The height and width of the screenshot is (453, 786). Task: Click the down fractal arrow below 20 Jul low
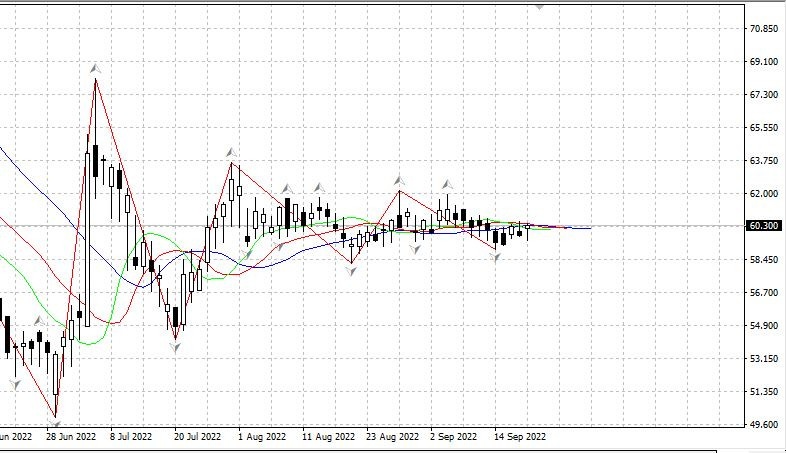pyautogui.click(x=176, y=346)
